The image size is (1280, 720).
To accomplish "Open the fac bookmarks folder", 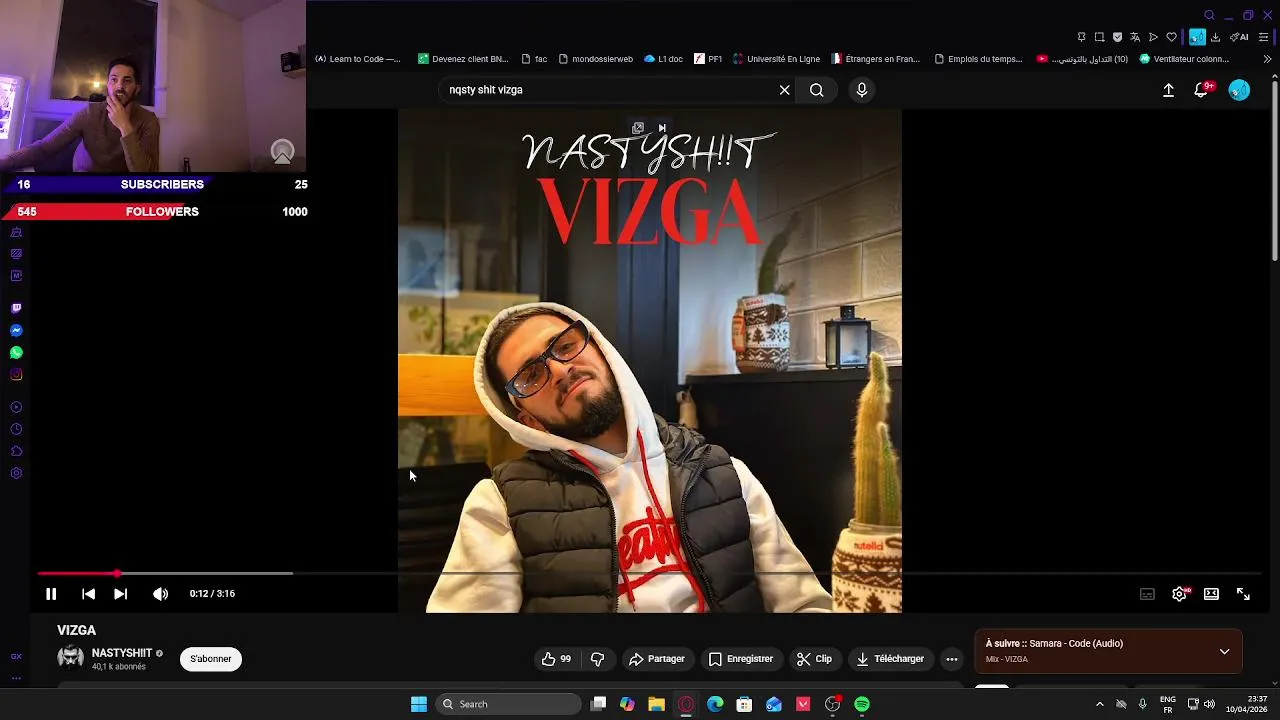I will pos(534,59).
